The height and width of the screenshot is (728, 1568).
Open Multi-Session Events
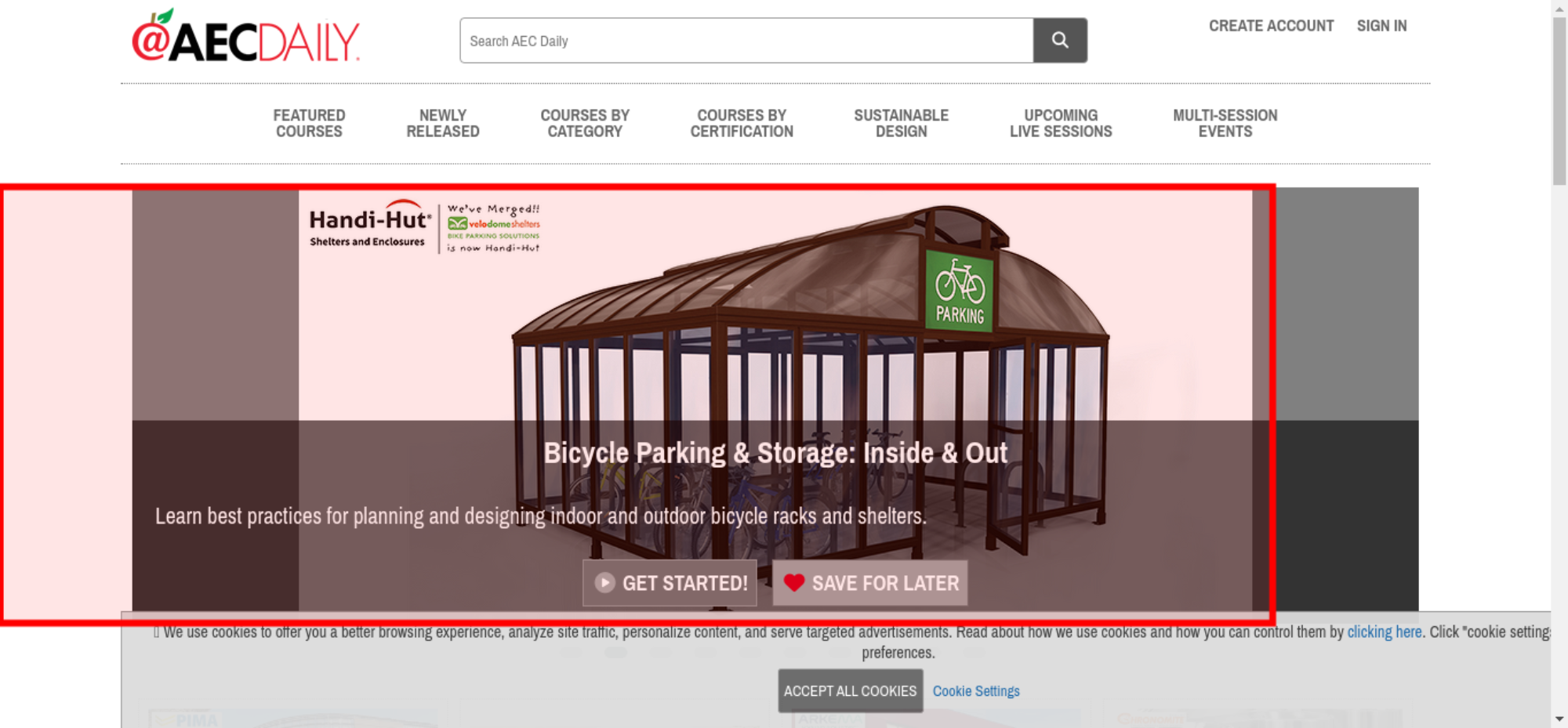(x=1225, y=123)
